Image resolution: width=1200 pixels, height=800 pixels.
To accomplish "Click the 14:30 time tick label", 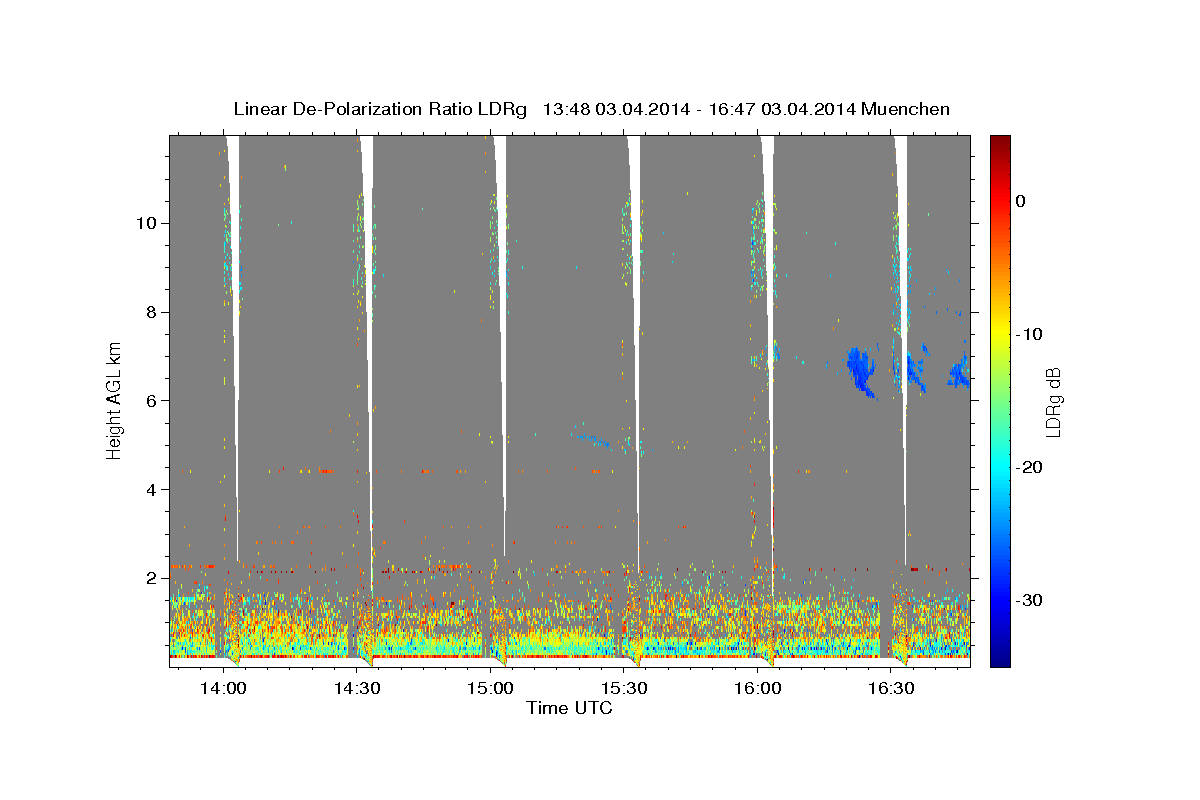I will coord(357,688).
